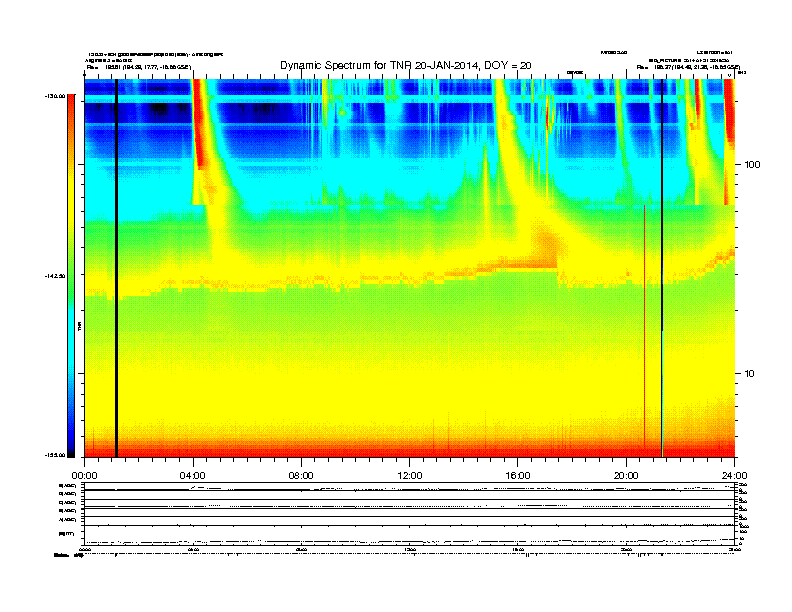This screenshot has height=612, width=792.
Task: Click the dark blue bottom of color bar
Action: coord(71,447)
